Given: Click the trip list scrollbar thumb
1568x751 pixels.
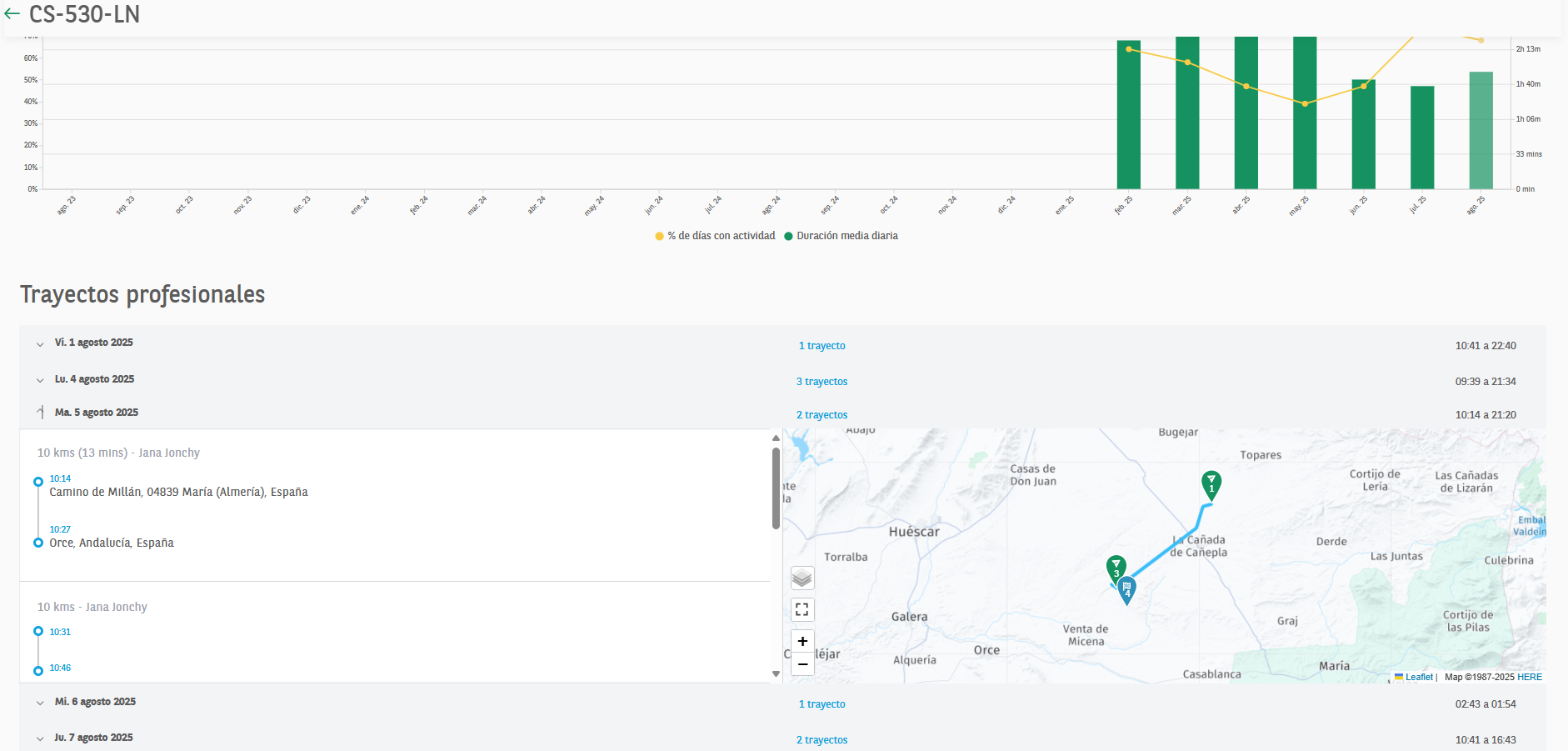Looking at the screenshot, I should coord(776,488).
